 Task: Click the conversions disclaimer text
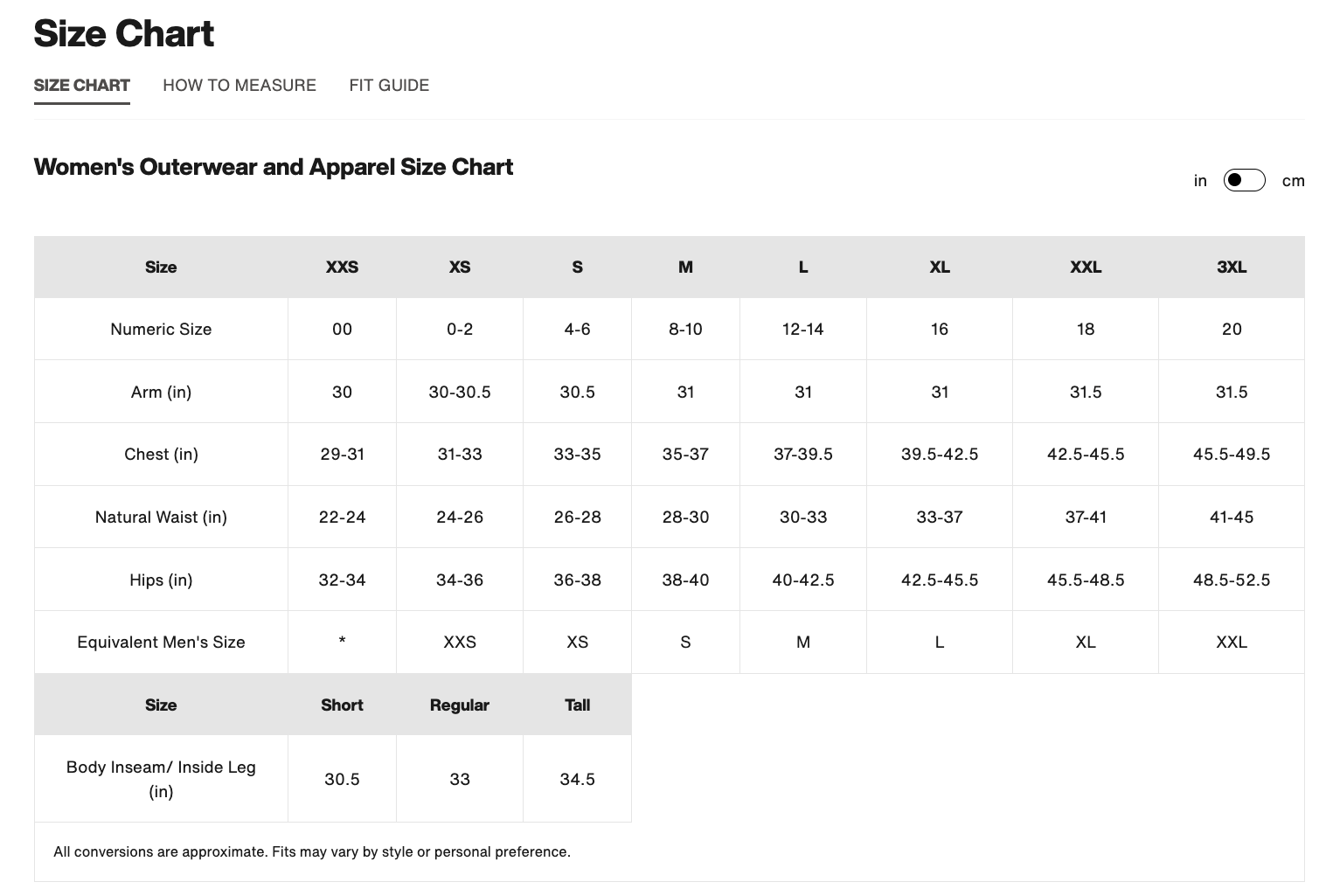pos(311,852)
